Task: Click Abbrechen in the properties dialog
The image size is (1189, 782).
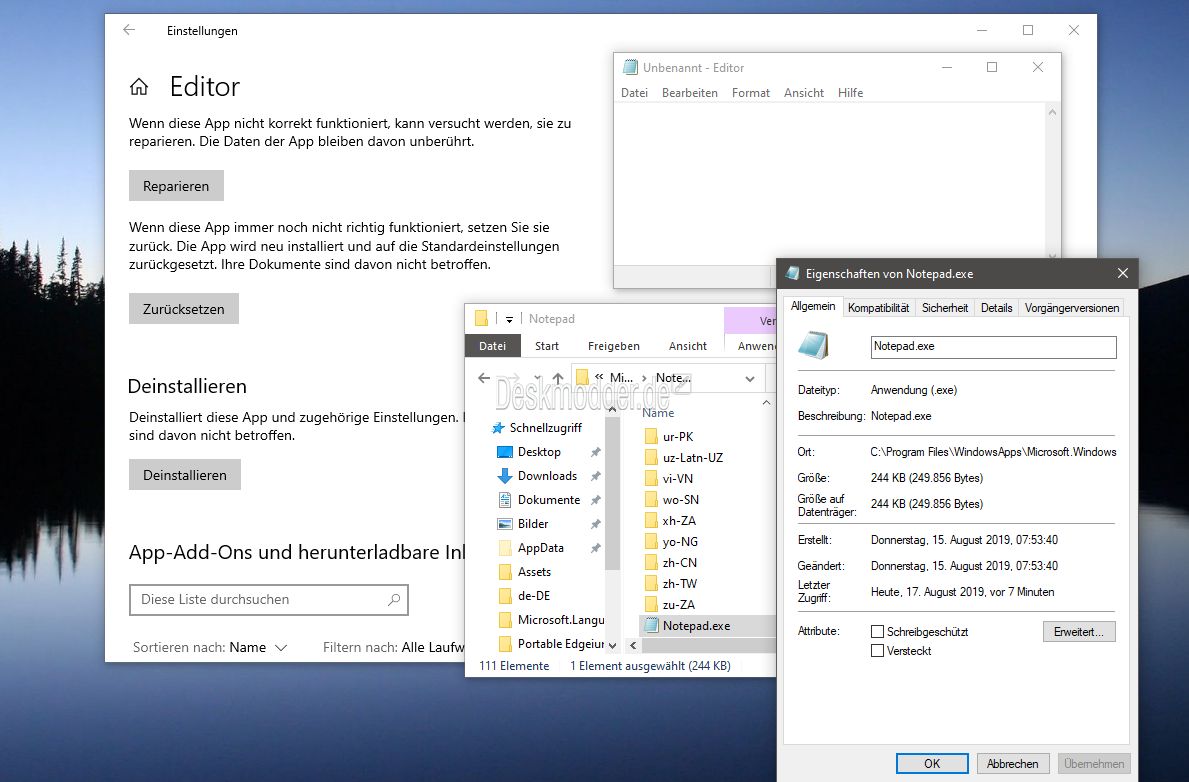Action: pyautogui.click(x=1012, y=764)
